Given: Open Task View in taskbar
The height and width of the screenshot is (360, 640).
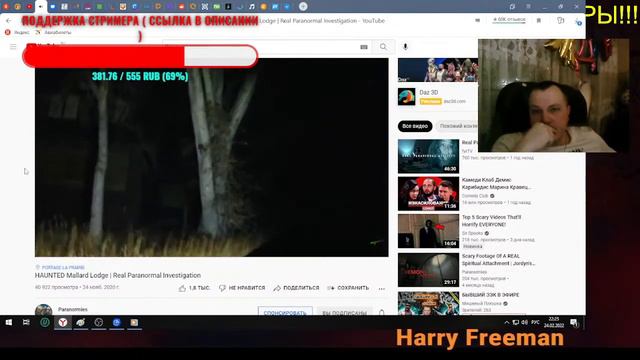Looking at the screenshot, I should coord(26,322).
